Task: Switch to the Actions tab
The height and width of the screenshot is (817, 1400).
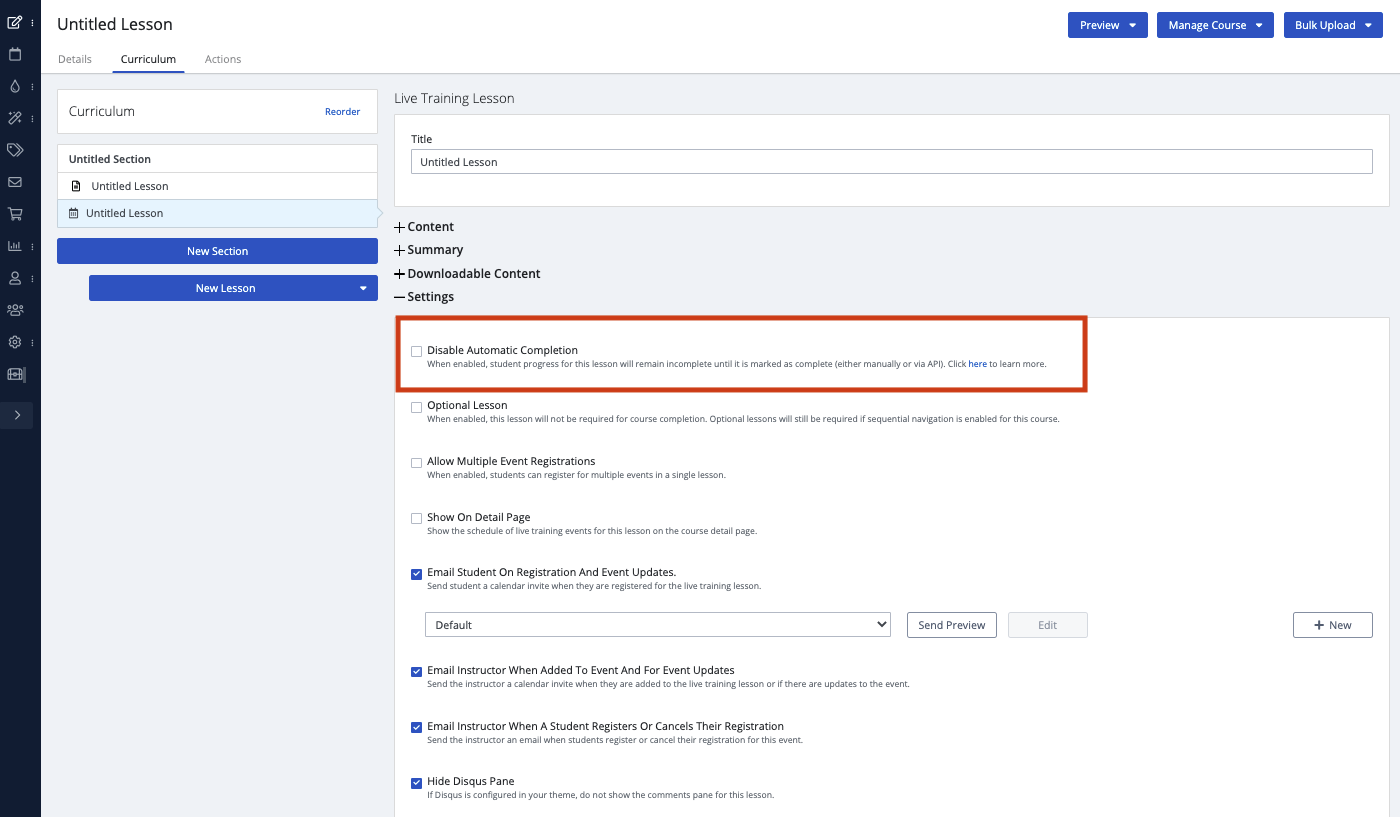Action: (x=223, y=59)
